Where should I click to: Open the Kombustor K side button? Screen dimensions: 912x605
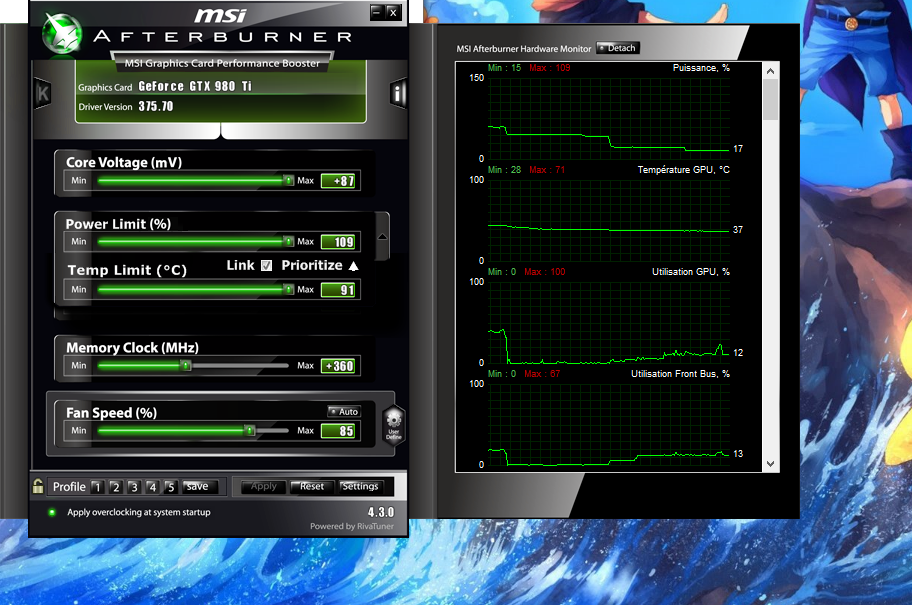point(42,93)
